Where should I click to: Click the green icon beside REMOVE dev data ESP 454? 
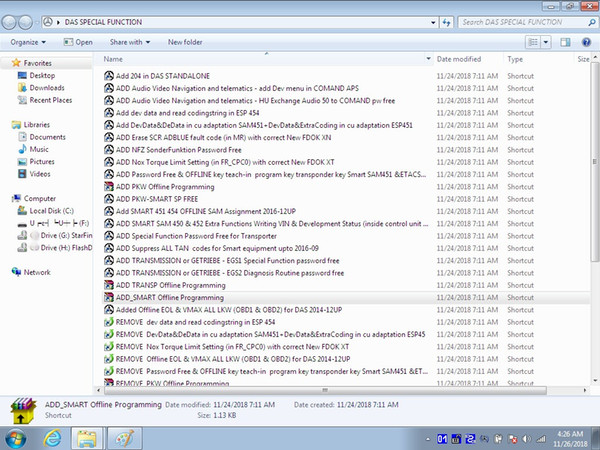click(109, 322)
